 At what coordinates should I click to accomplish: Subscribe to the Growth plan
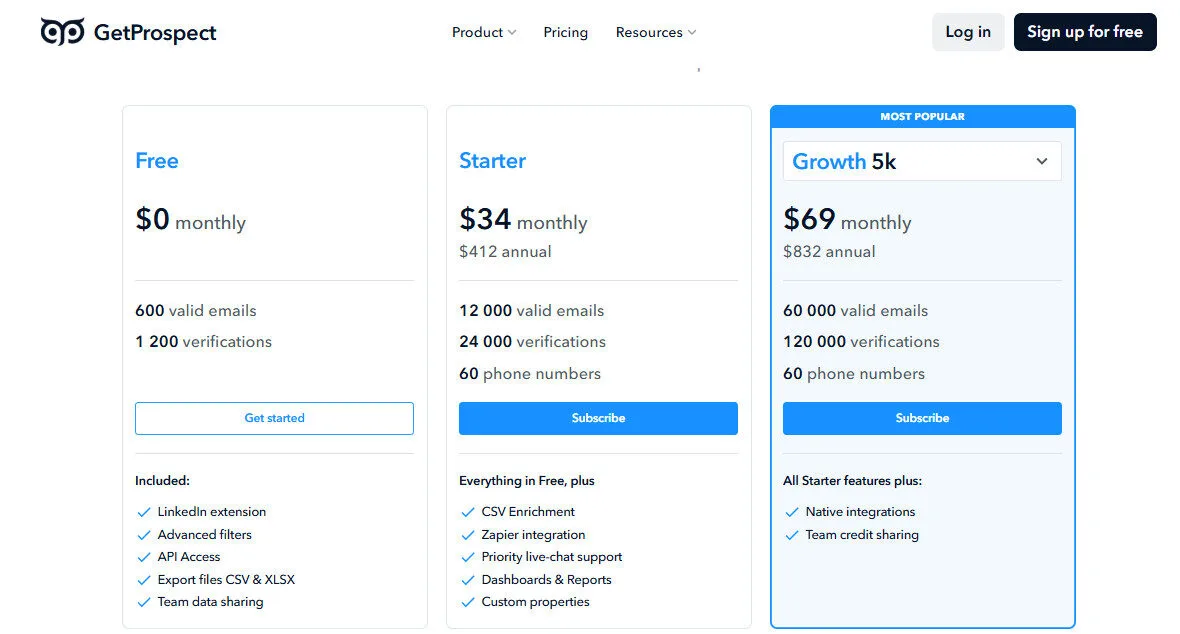pyautogui.click(x=921, y=418)
